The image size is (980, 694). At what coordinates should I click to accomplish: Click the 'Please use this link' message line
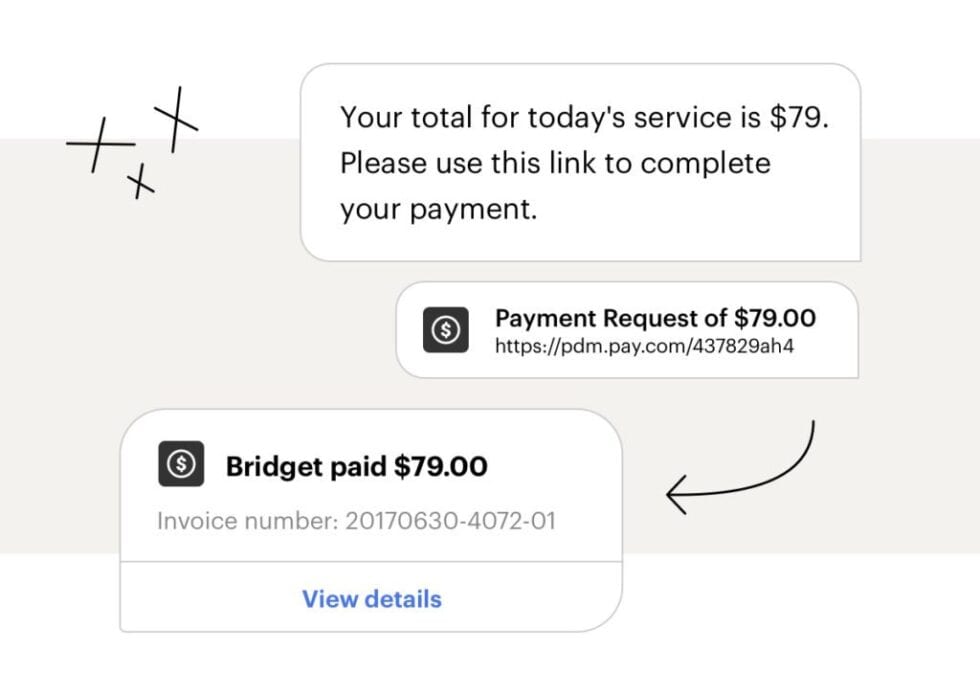[x=555, y=163]
